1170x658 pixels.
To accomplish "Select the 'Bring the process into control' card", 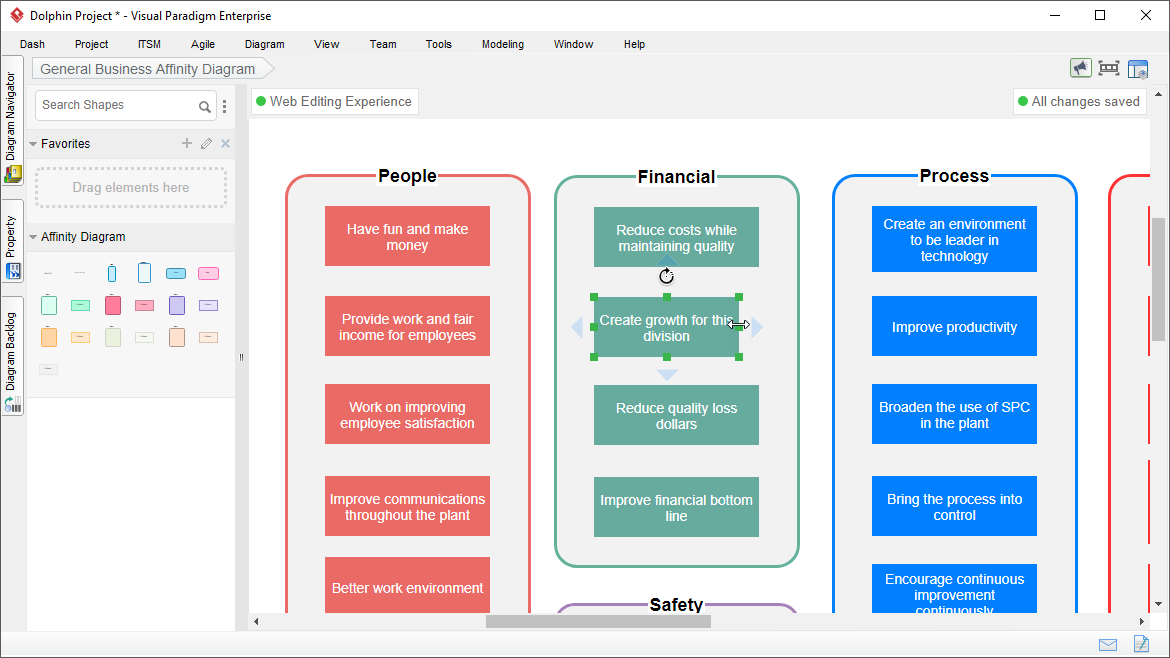I will 954,507.
